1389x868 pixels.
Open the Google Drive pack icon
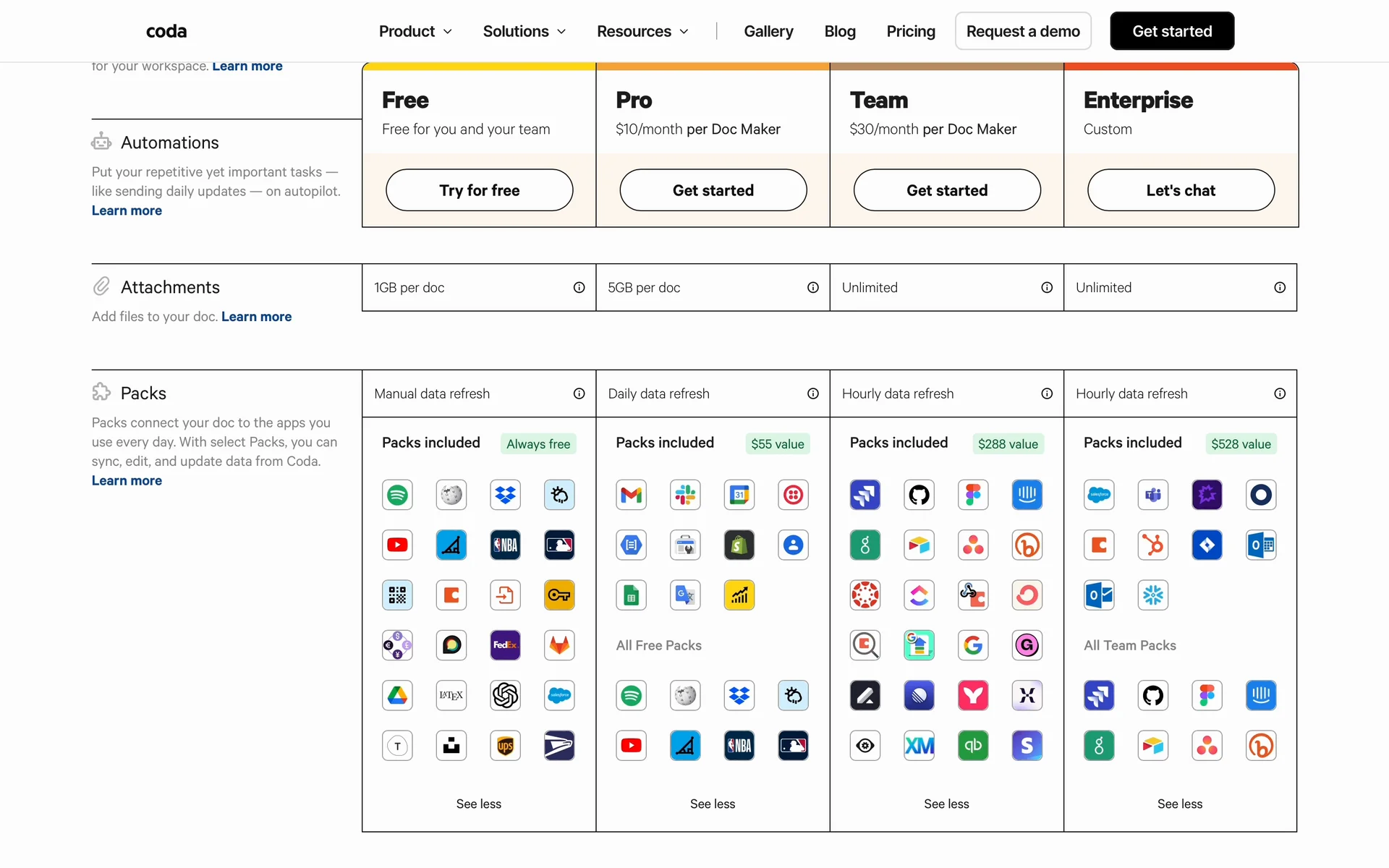coord(397,695)
